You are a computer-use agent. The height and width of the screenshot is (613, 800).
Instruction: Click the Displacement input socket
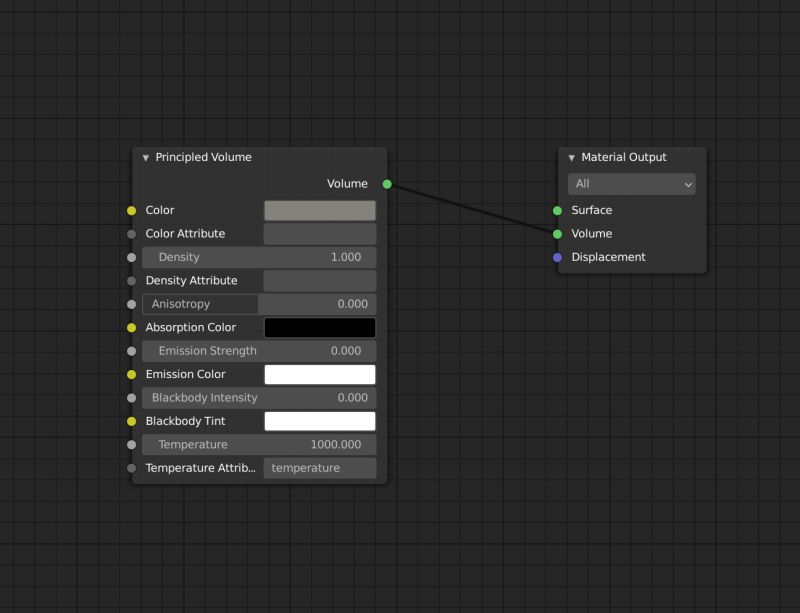[556, 257]
